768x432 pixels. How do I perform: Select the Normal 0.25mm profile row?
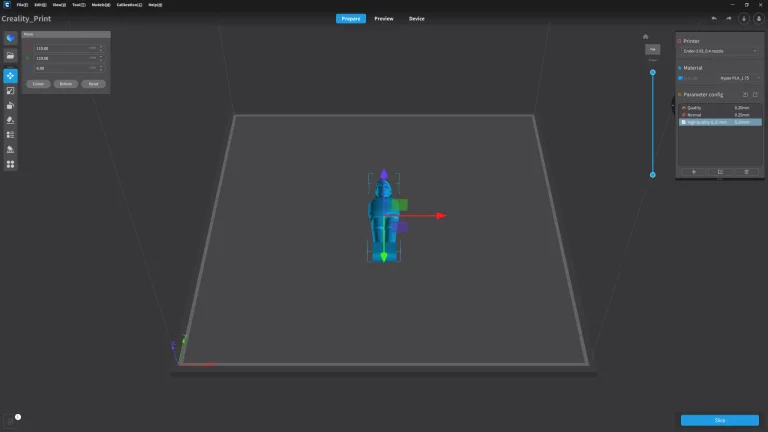click(720, 115)
